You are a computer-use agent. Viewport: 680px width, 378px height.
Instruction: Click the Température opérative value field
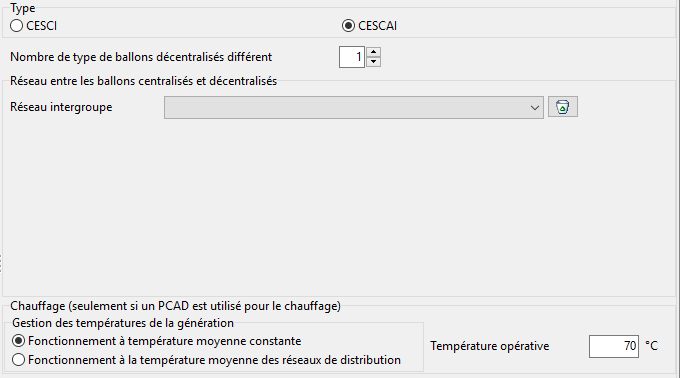614,346
